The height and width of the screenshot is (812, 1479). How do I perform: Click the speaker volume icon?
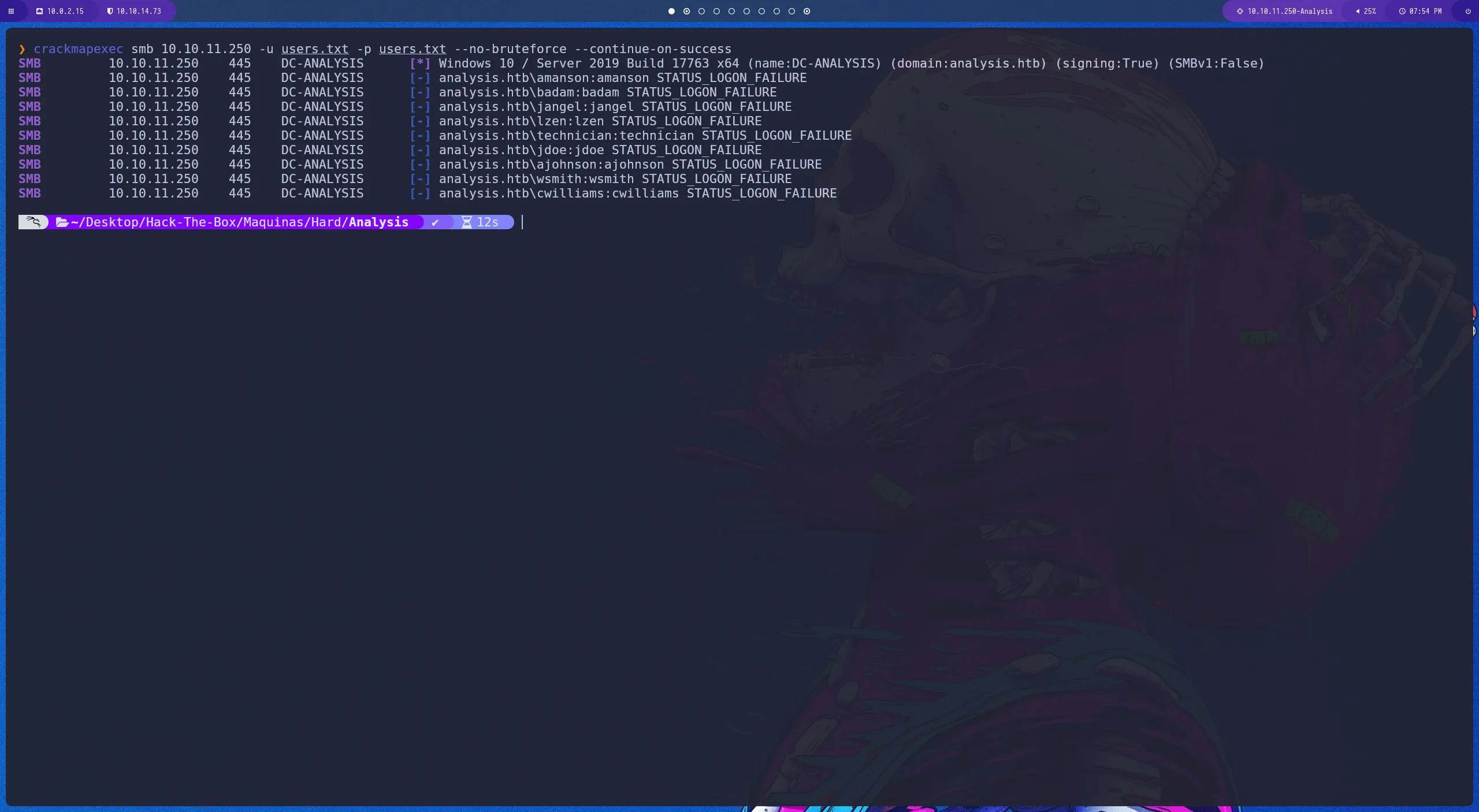tap(1358, 11)
